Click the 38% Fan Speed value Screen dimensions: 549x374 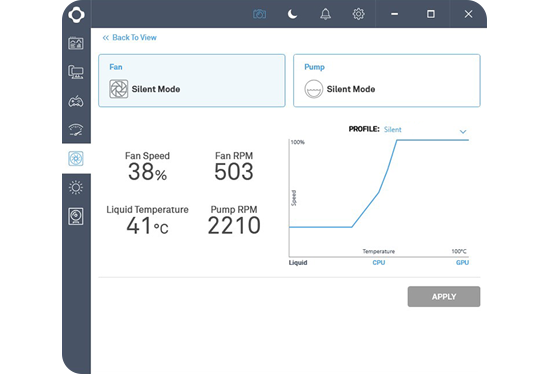click(x=147, y=172)
